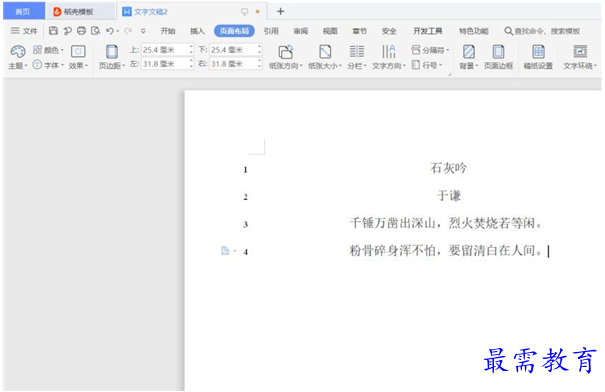The height and width of the screenshot is (392, 605).
Task: Click the Save icon in quick toolbar
Action: (x=53, y=31)
